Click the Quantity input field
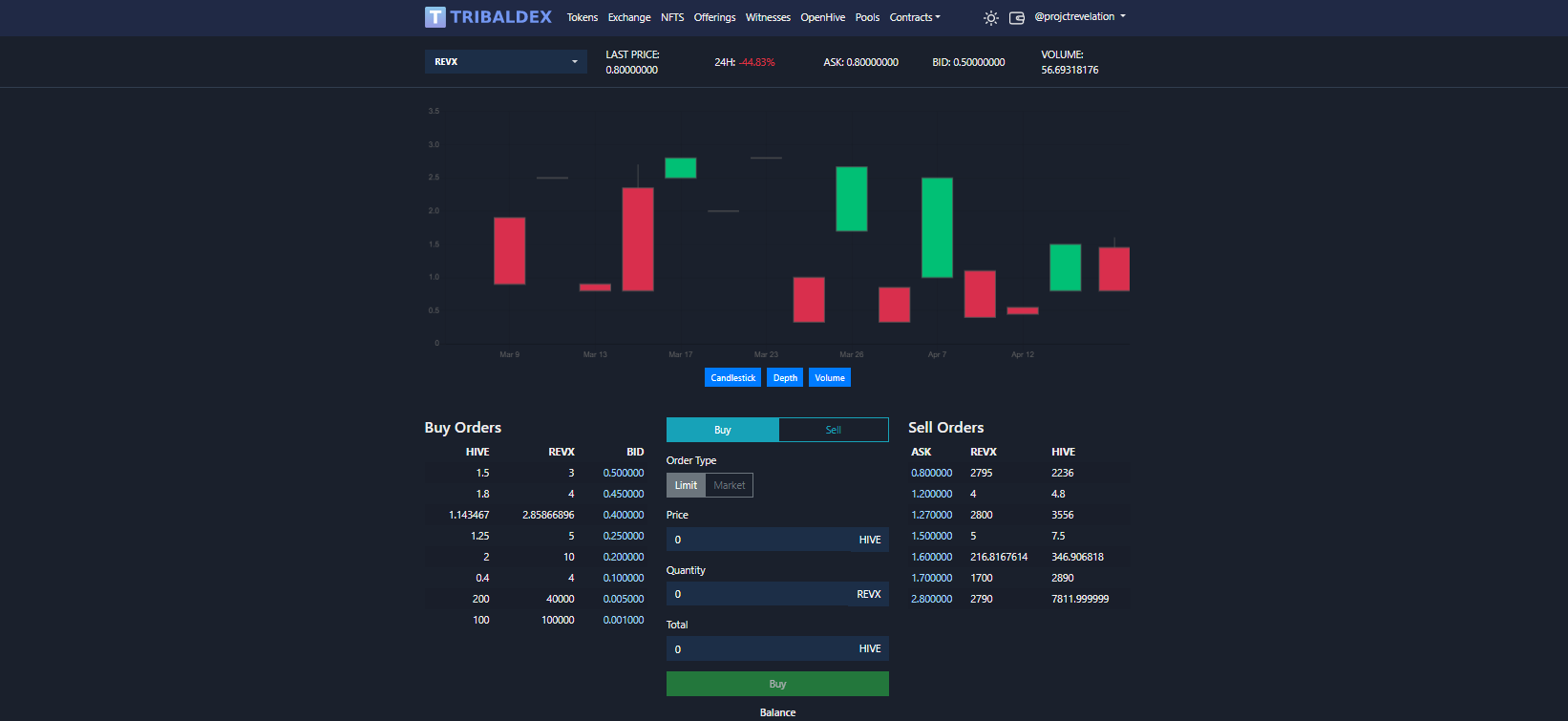This screenshot has width=1568, height=721. tap(777, 594)
